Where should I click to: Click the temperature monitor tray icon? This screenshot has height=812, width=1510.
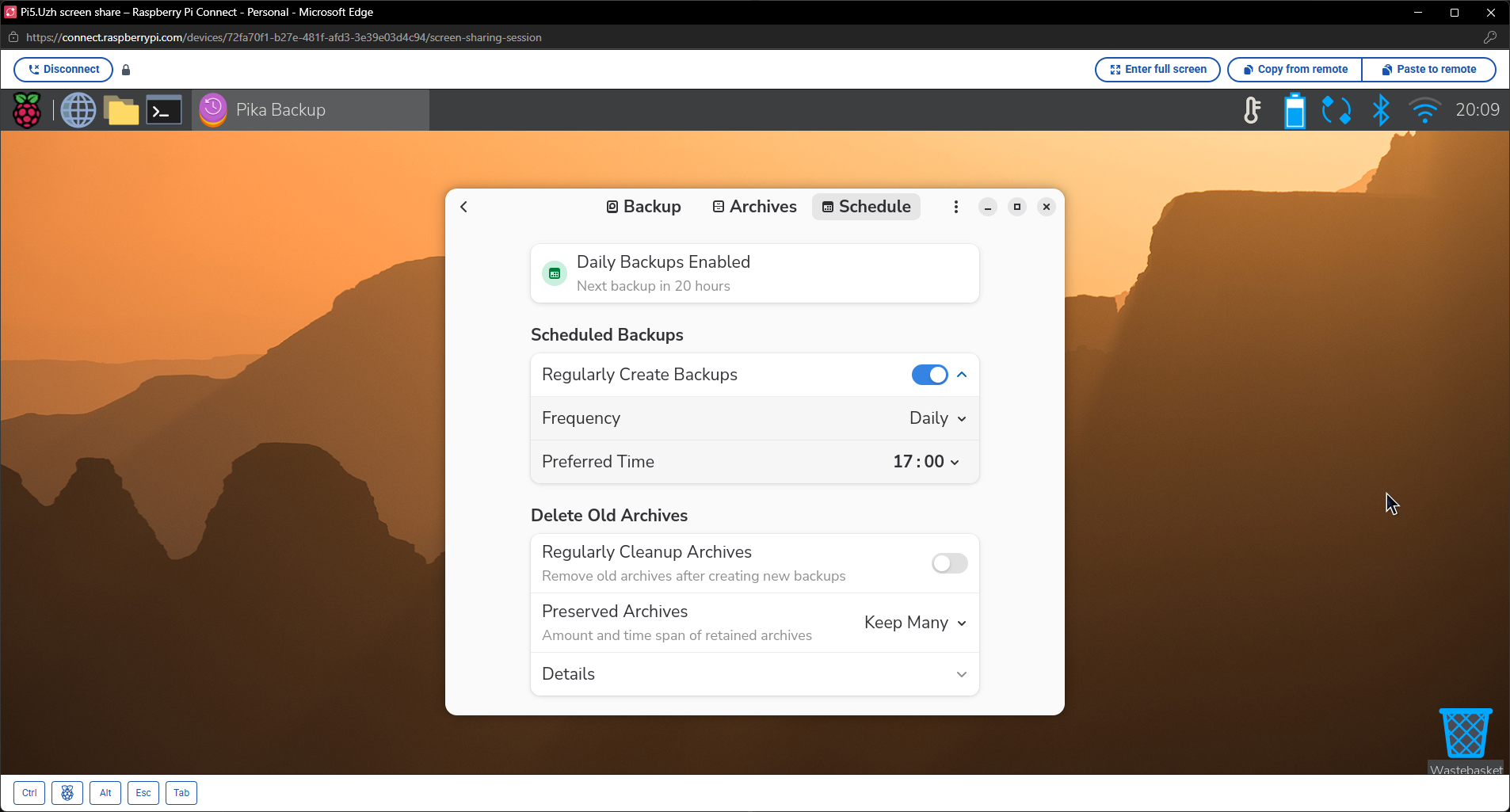coord(1252,110)
